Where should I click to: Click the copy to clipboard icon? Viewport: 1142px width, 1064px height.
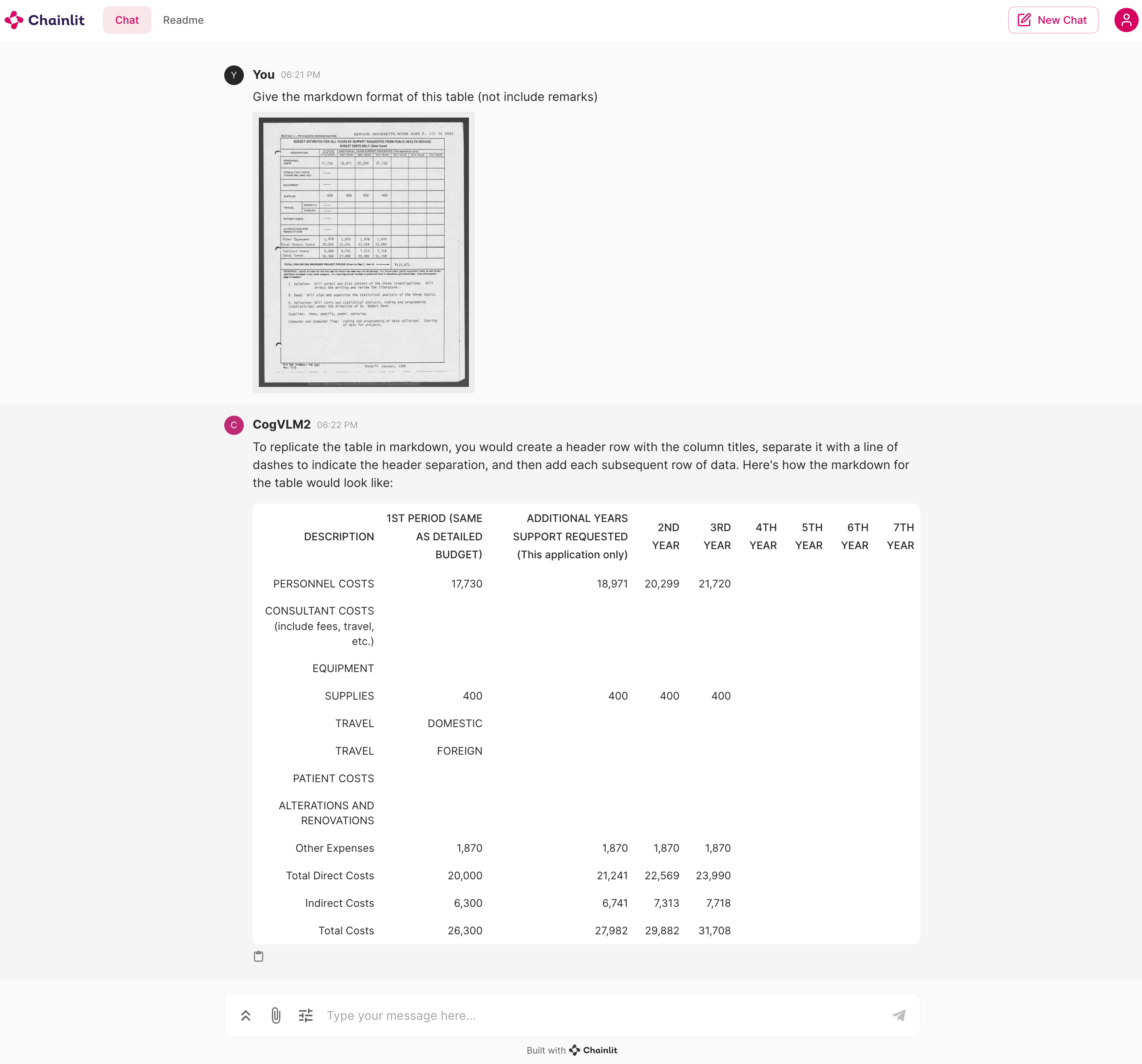point(258,956)
